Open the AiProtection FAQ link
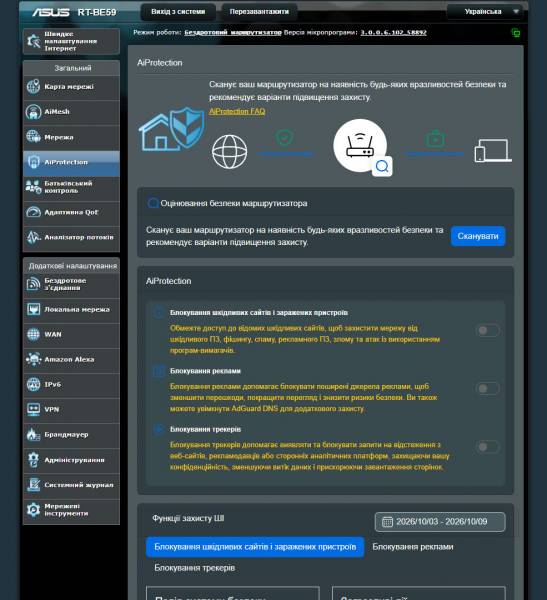This screenshot has height=600, width=547. click(237, 111)
